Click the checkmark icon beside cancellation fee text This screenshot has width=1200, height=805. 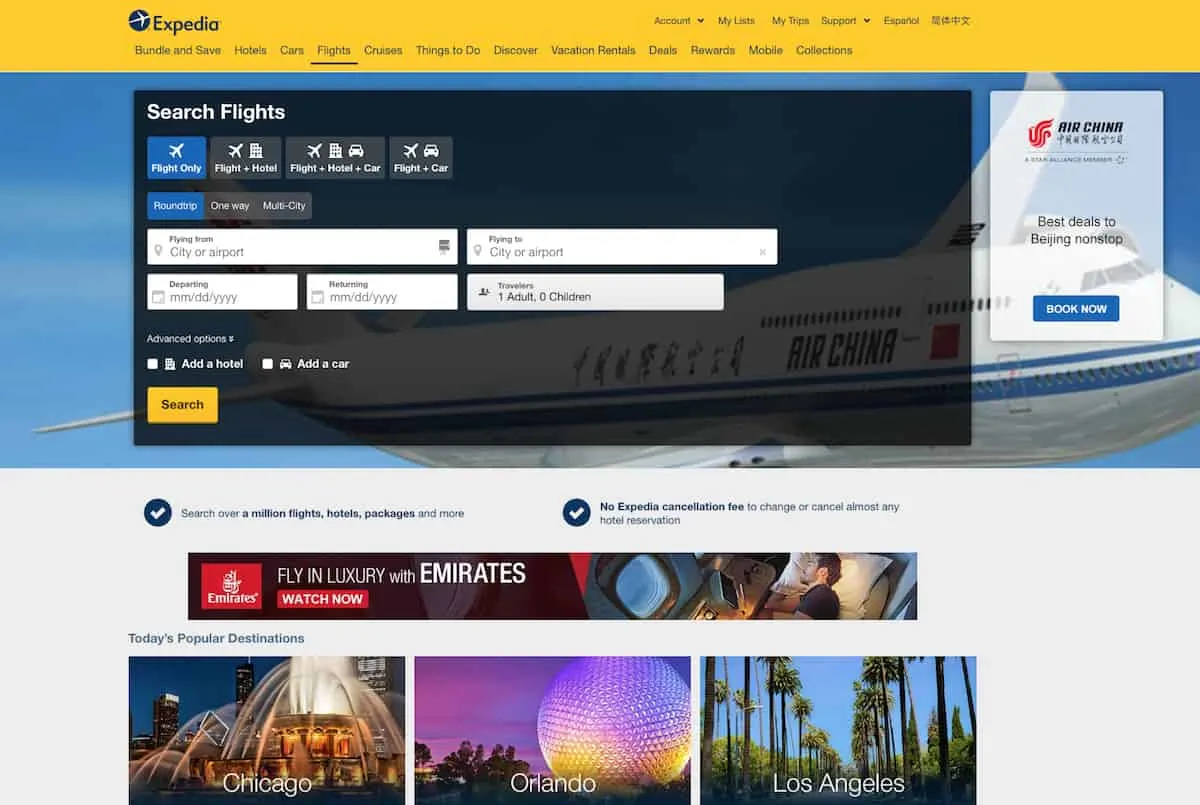[576, 513]
